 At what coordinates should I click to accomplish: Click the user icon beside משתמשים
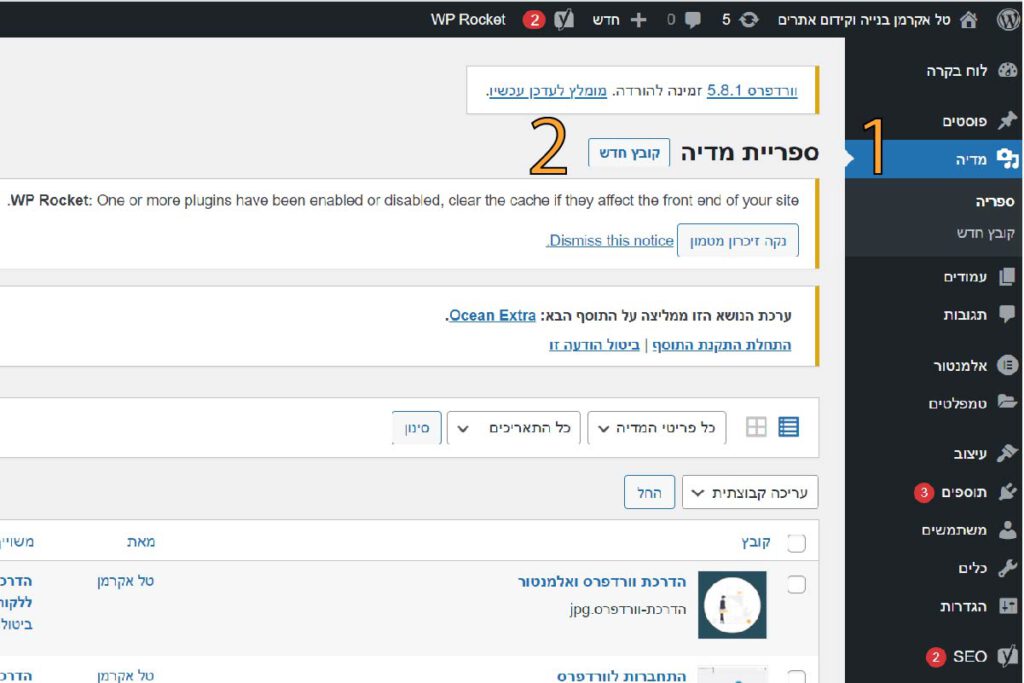1008,530
